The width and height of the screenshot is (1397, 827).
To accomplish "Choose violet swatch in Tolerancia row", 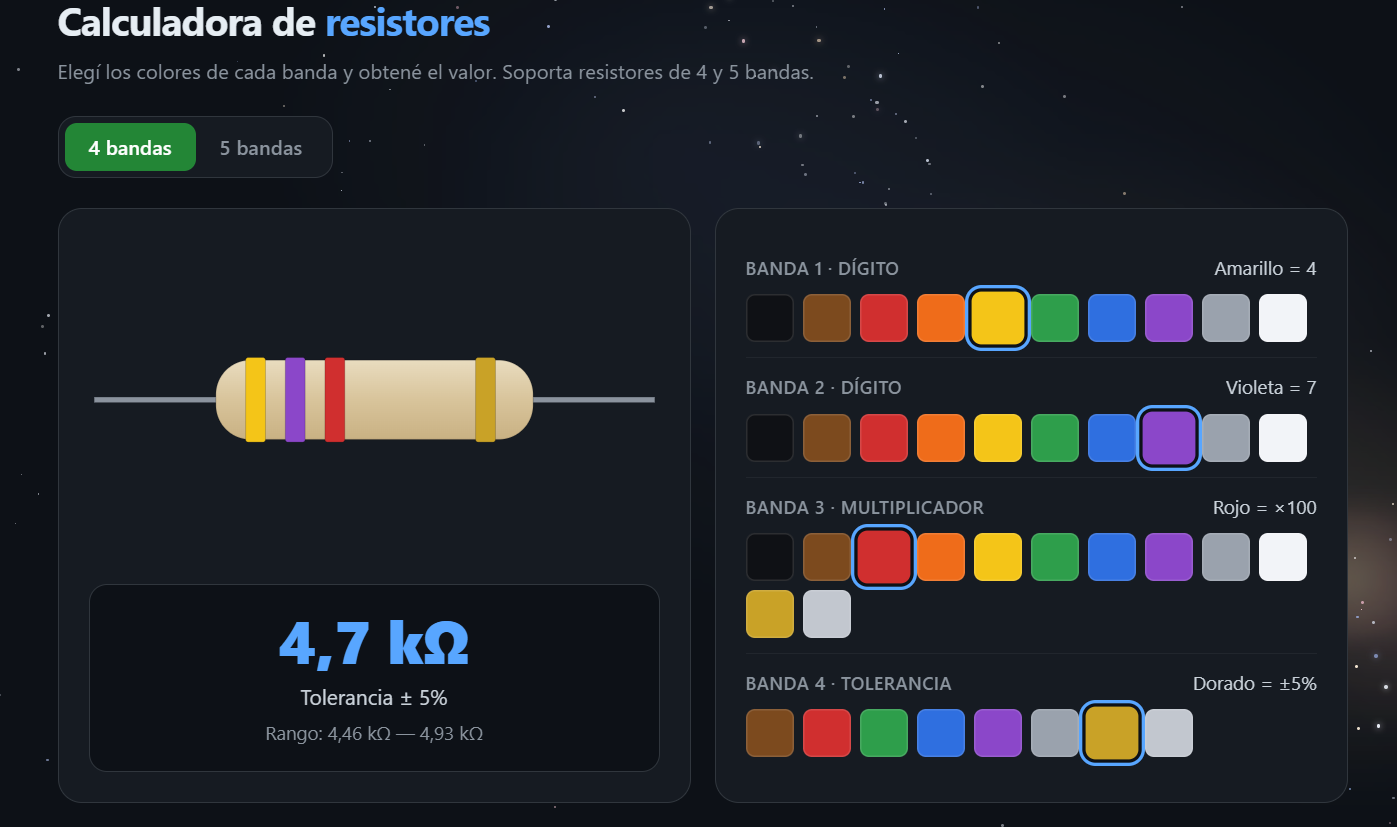I will click(x=998, y=733).
